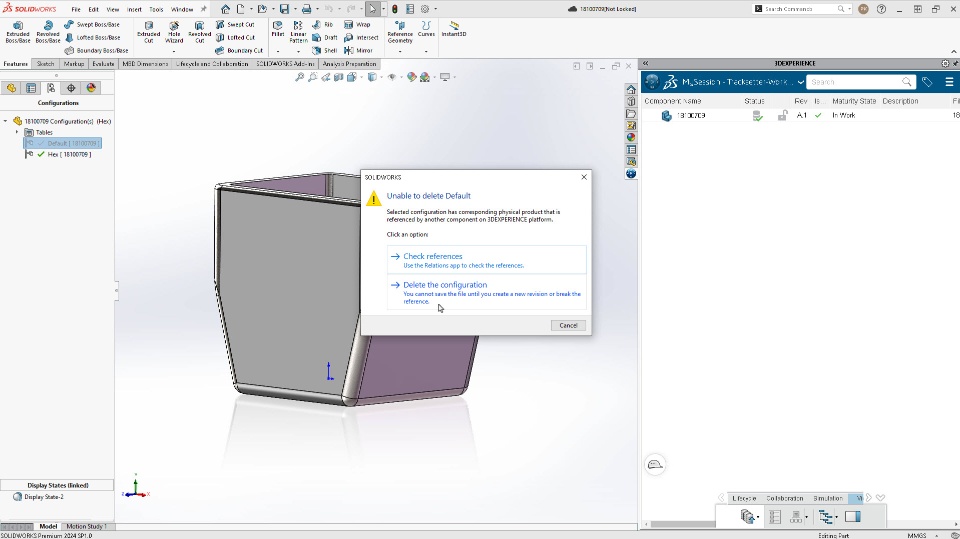Expand the 18100709 Configuration(s) tree node
The image size is (960, 539).
6,121
